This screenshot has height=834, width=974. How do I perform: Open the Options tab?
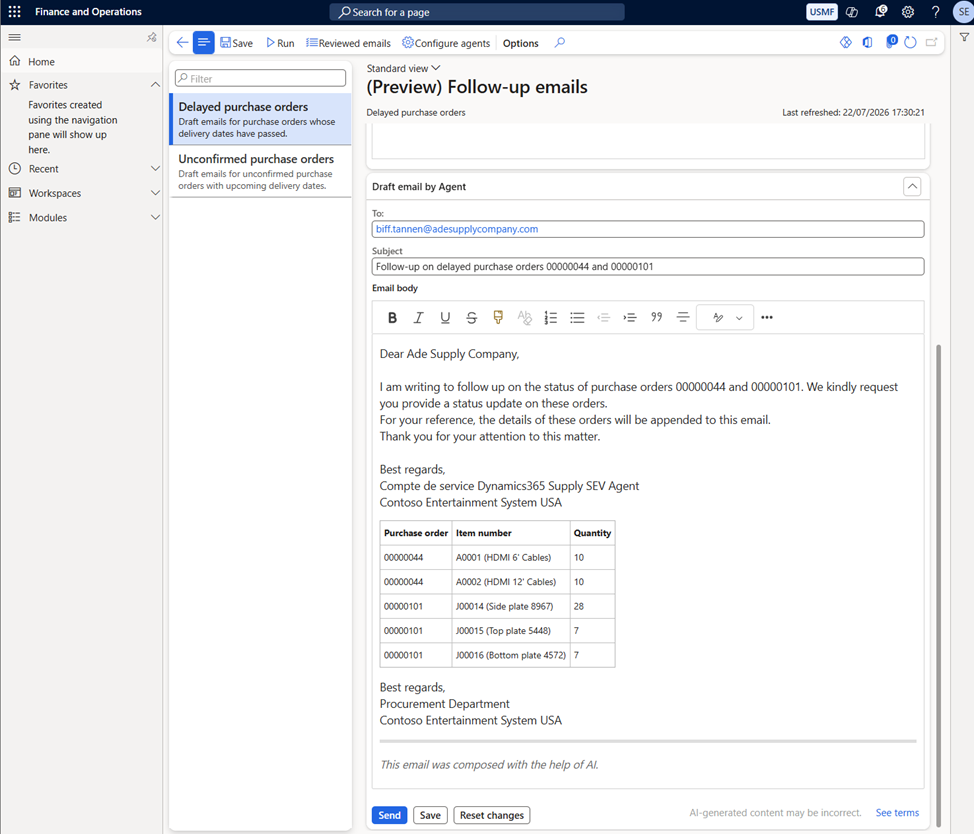click(521, 43)
